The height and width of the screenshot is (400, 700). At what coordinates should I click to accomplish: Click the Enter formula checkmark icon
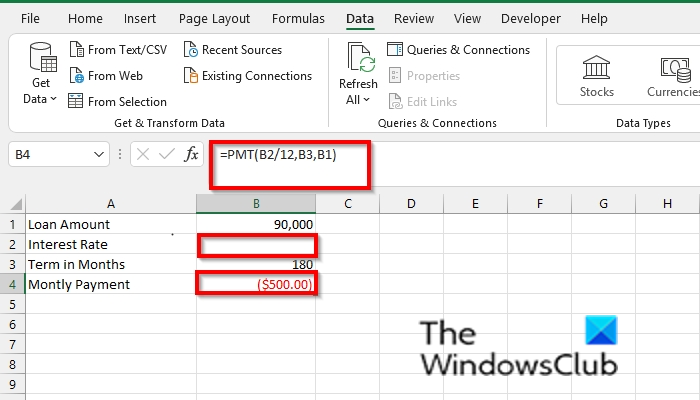click(x=167, y=154)
